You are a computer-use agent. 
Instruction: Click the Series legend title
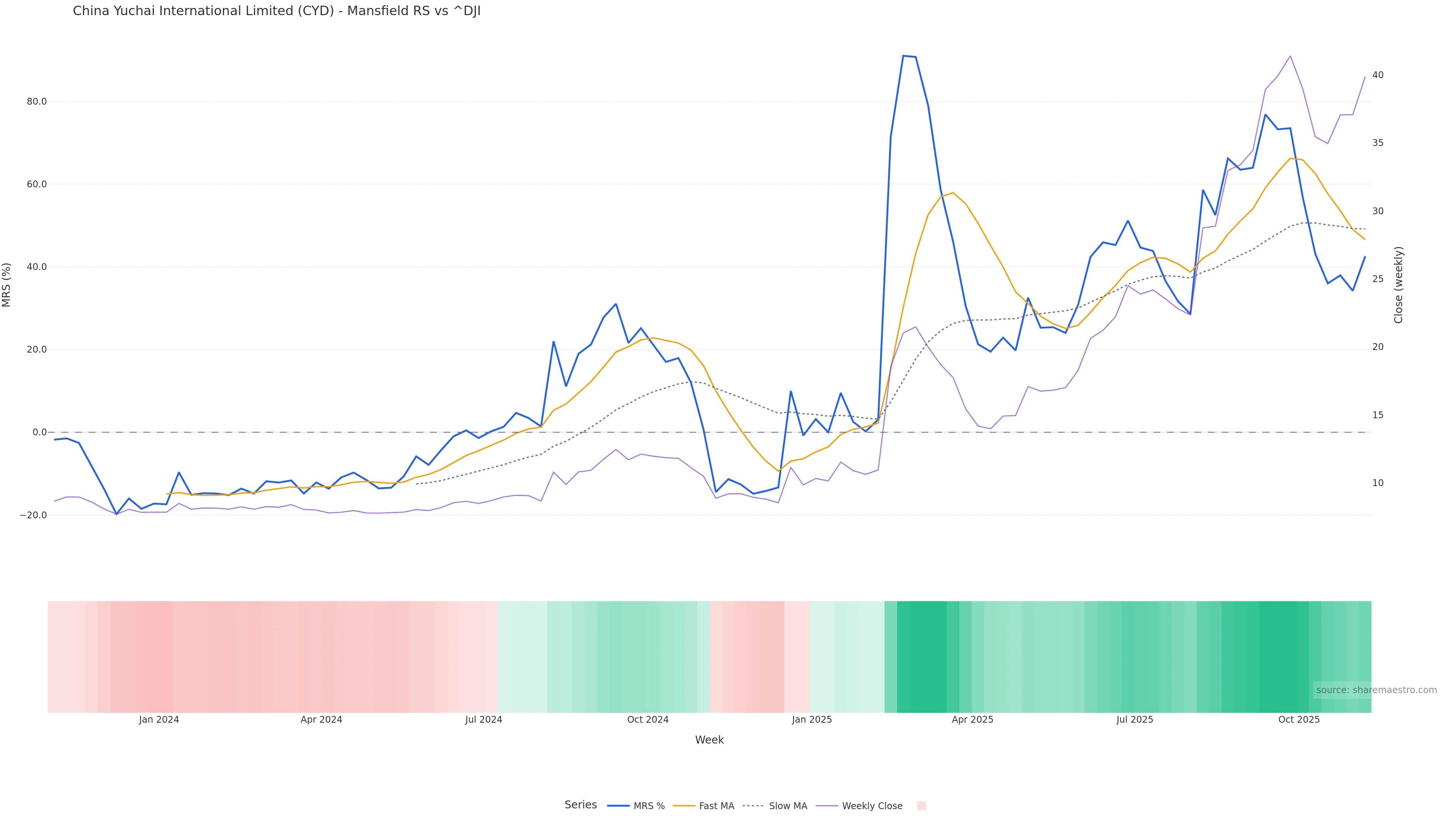581,805
